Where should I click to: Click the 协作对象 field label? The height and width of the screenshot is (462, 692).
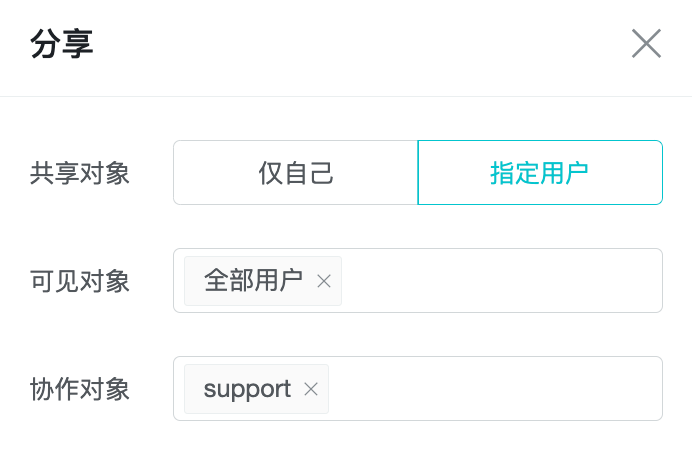pos(80,389)
